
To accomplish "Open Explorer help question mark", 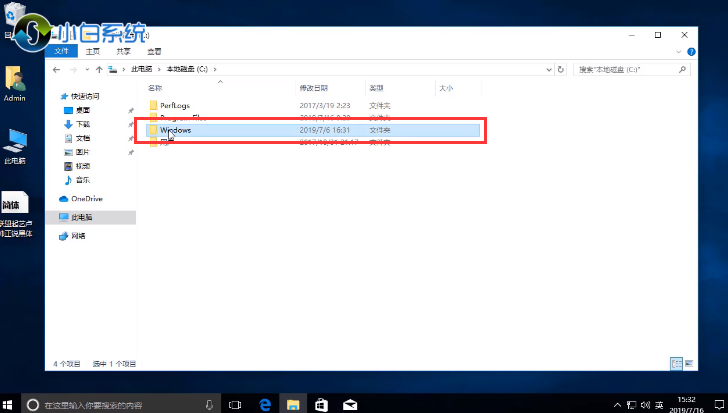I will 691,52.
